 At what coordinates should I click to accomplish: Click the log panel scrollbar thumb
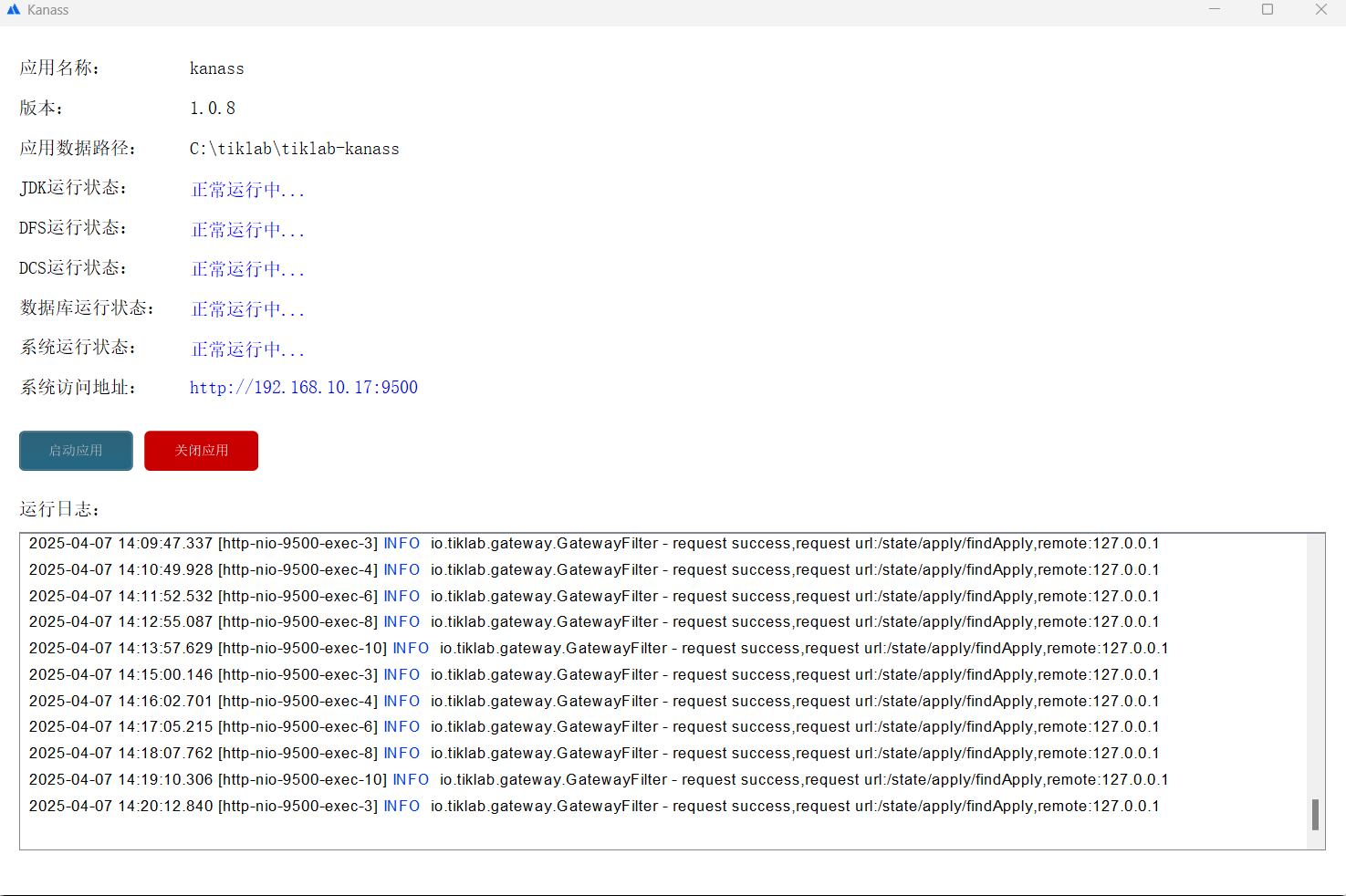[x=1315, y=815]
